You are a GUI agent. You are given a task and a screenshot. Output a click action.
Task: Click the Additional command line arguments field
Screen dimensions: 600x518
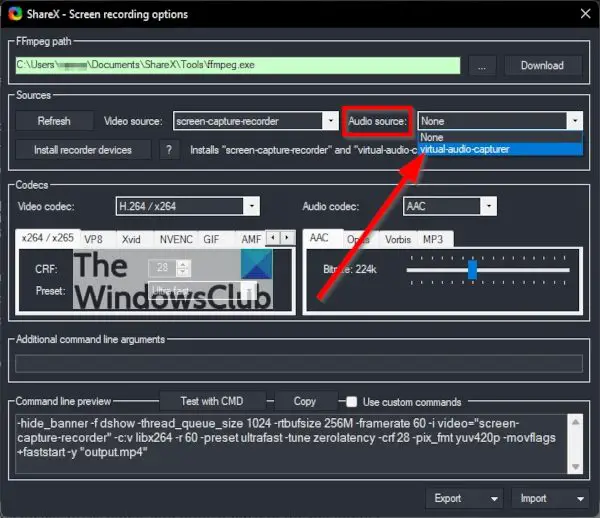(x=299, y=363)
